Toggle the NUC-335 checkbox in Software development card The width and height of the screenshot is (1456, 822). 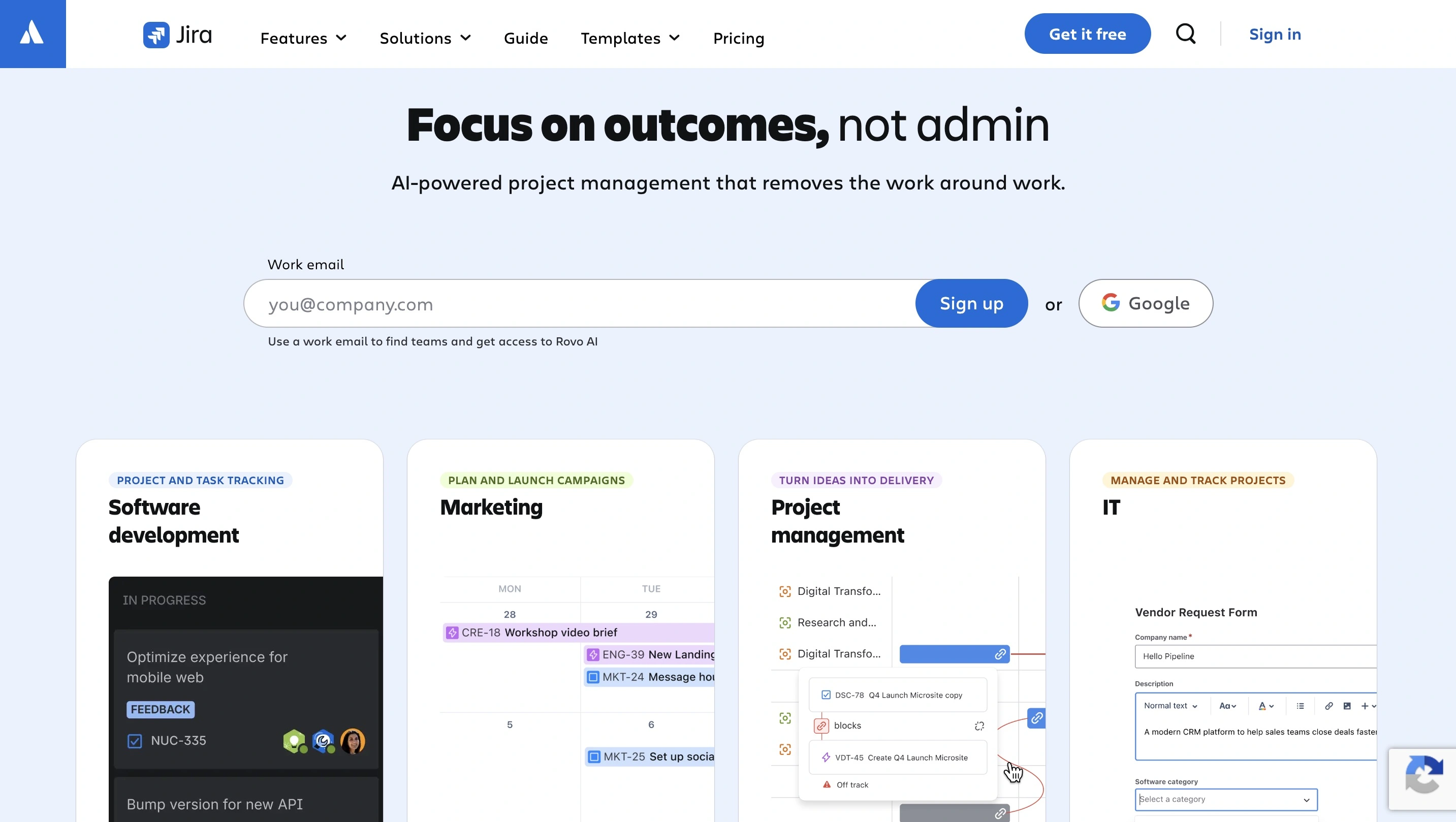(135, 741)
